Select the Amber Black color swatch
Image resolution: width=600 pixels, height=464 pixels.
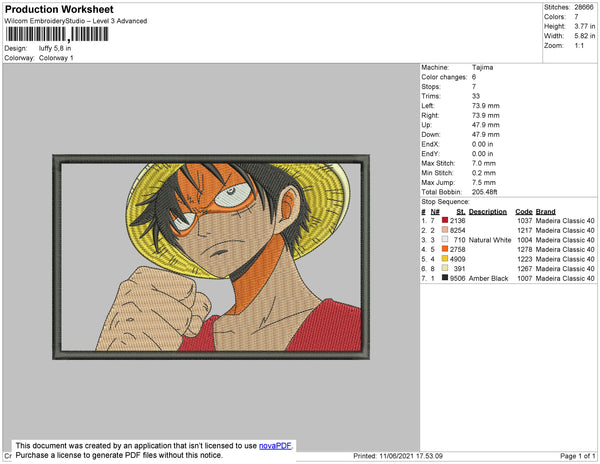[445, 278]
